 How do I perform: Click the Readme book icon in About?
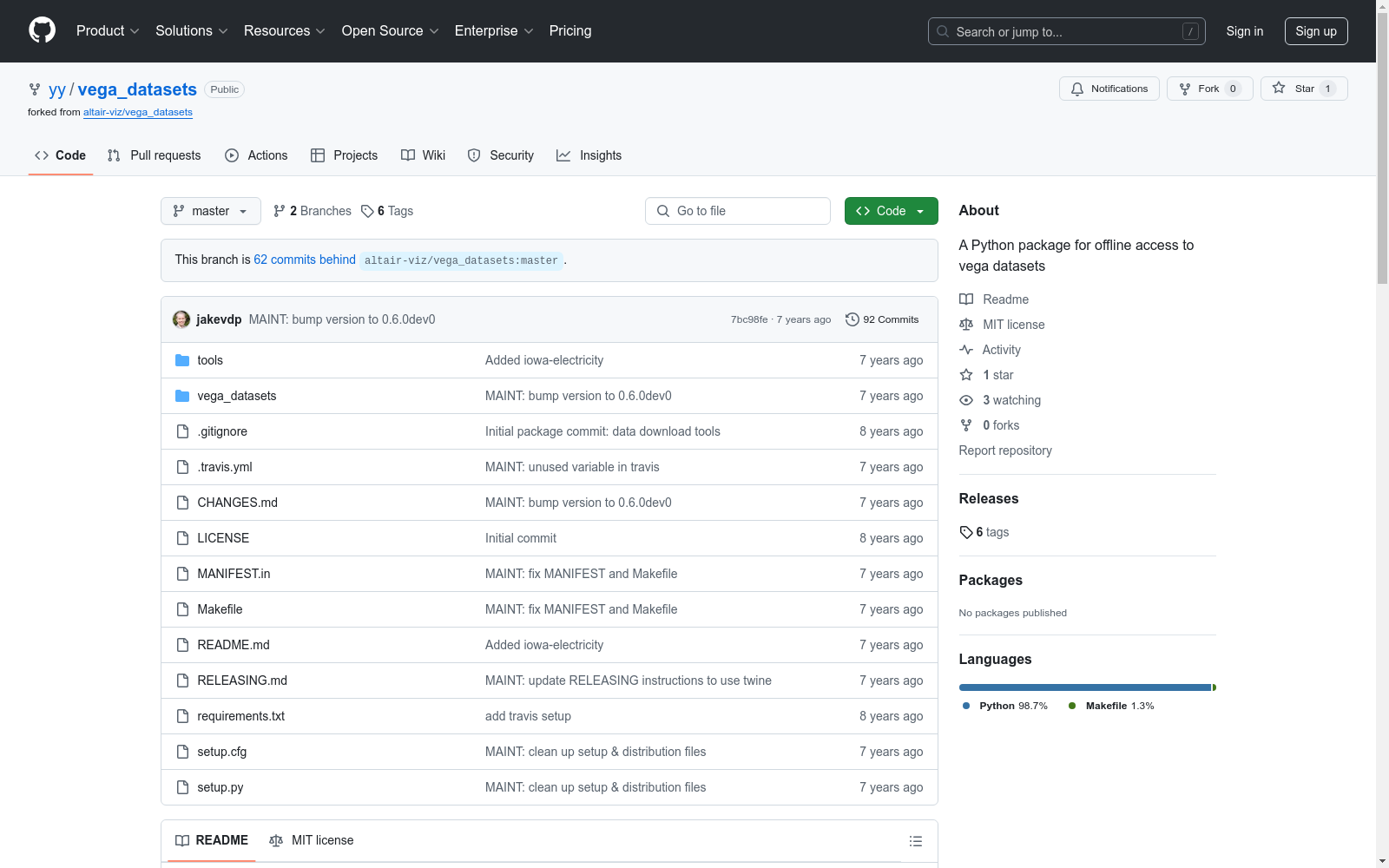966,299
